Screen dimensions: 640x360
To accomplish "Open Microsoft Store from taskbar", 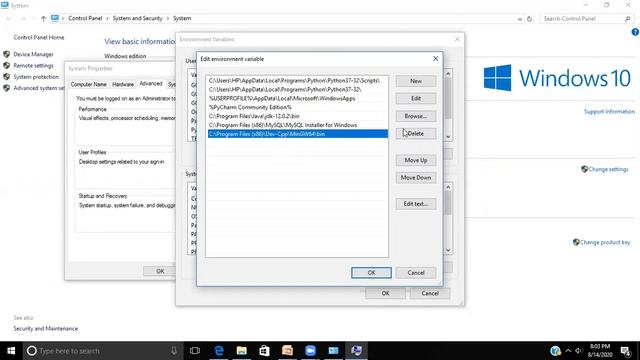I will [264, 351].
